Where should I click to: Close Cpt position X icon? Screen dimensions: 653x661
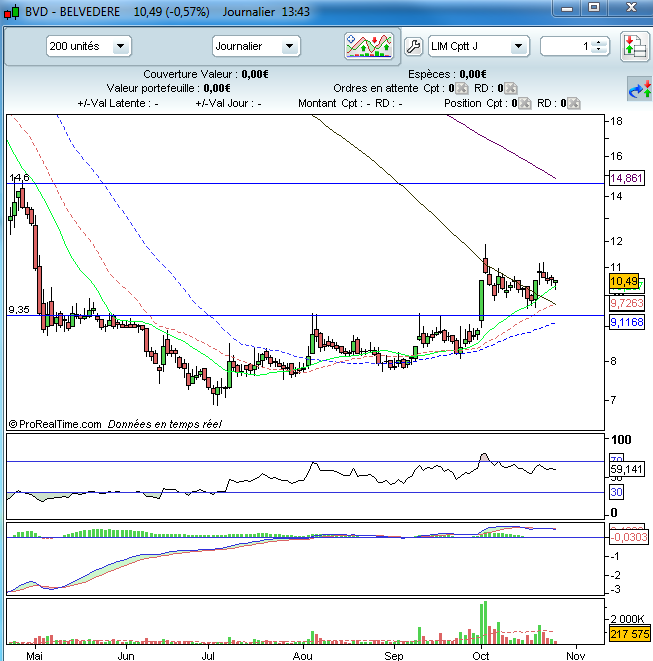tap(525, 103)
